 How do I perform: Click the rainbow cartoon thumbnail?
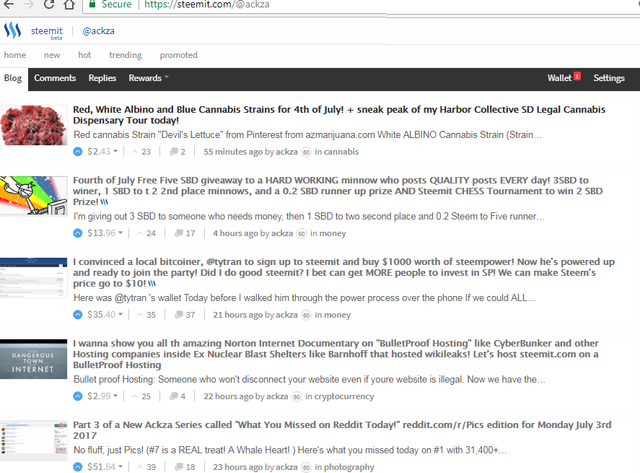[x=33, y=196]
